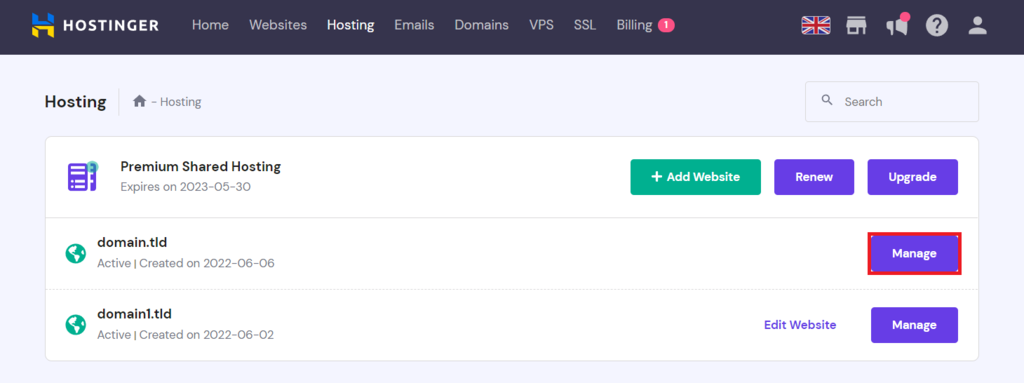
Task: Open Edit Website link for domain1.tld
Action: pos(800,325)
